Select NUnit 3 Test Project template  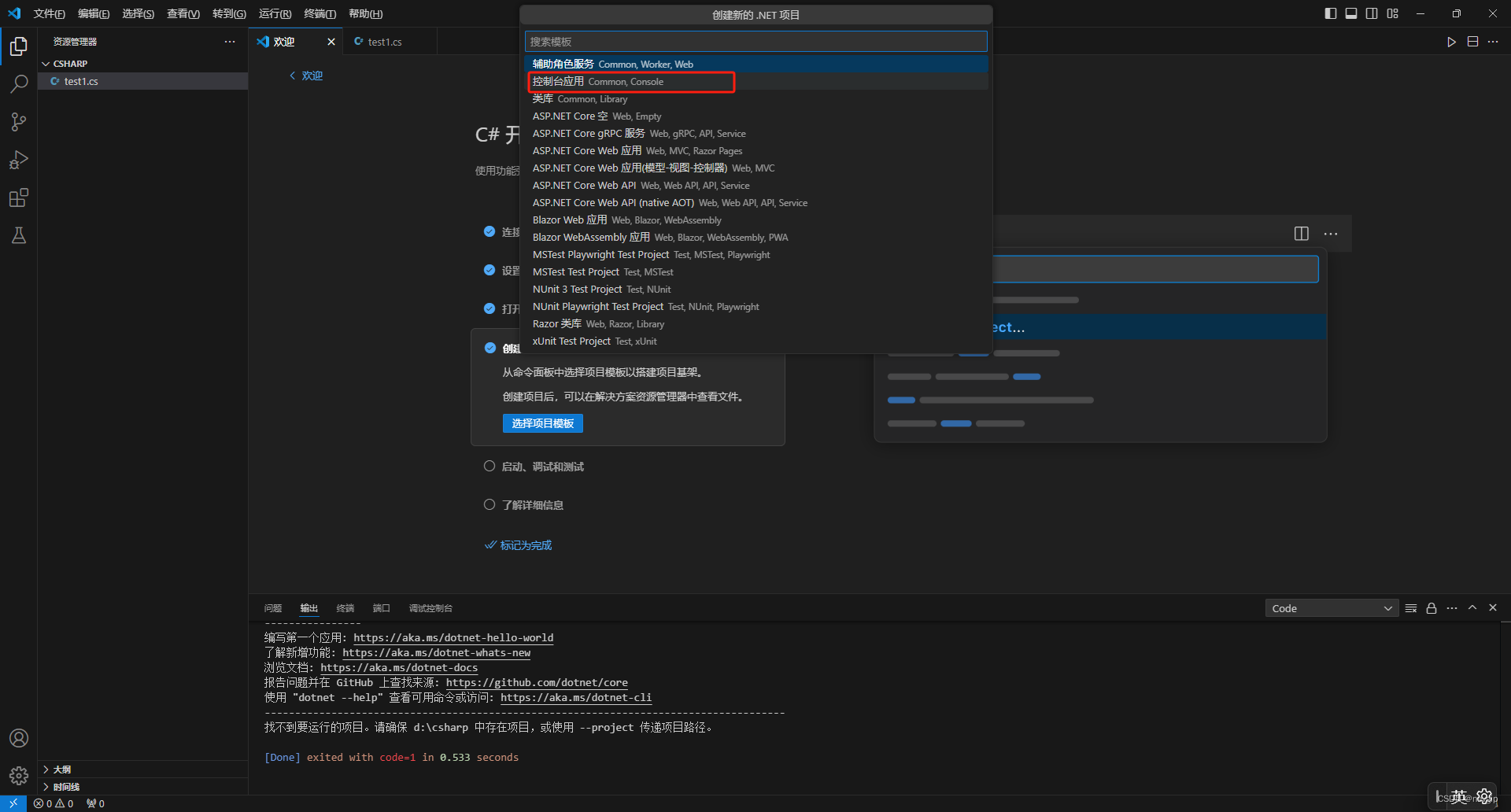click(x=756, y=290)
